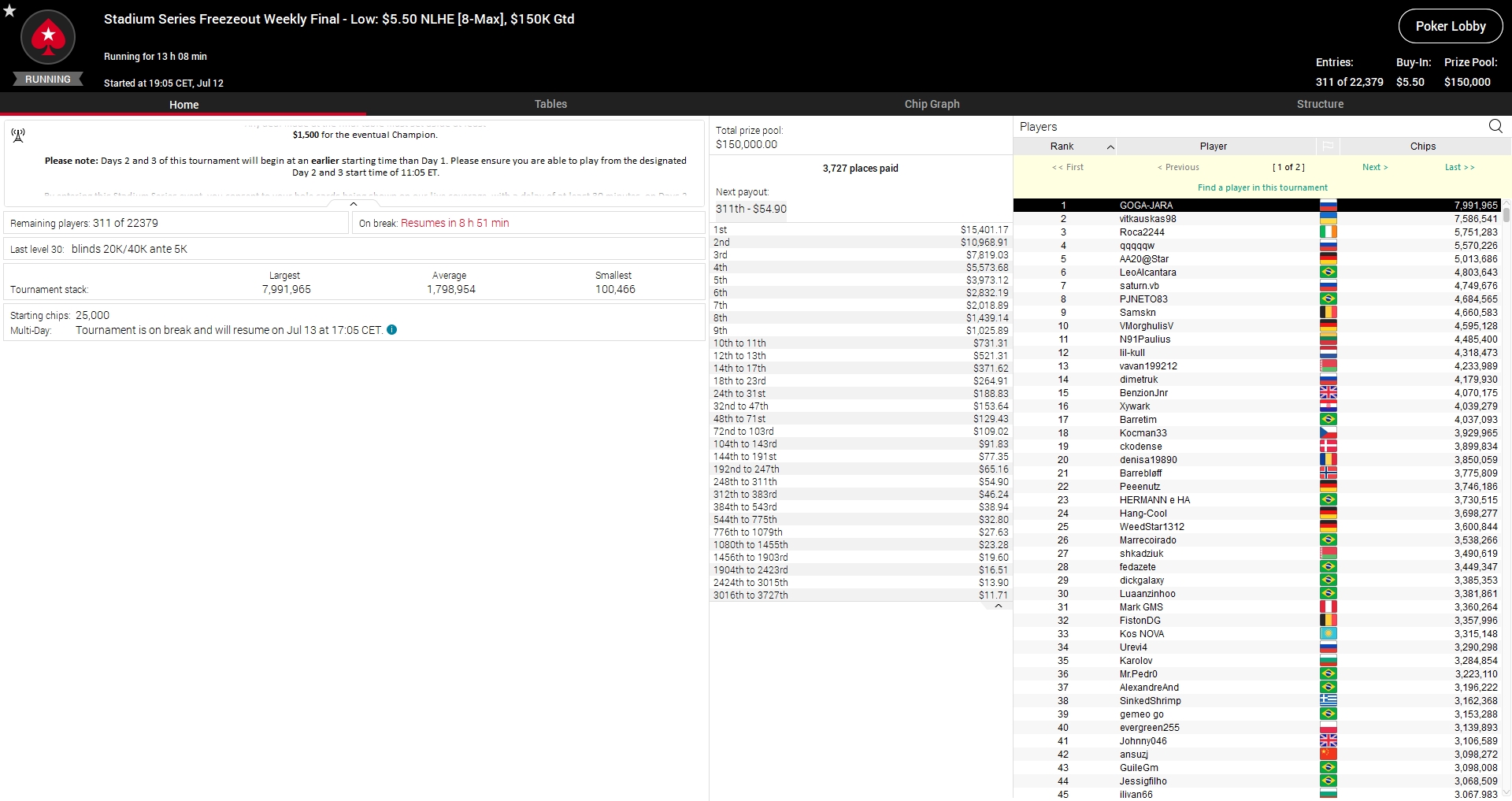Click Barrebløff's Norway flag

point(1329,473)
